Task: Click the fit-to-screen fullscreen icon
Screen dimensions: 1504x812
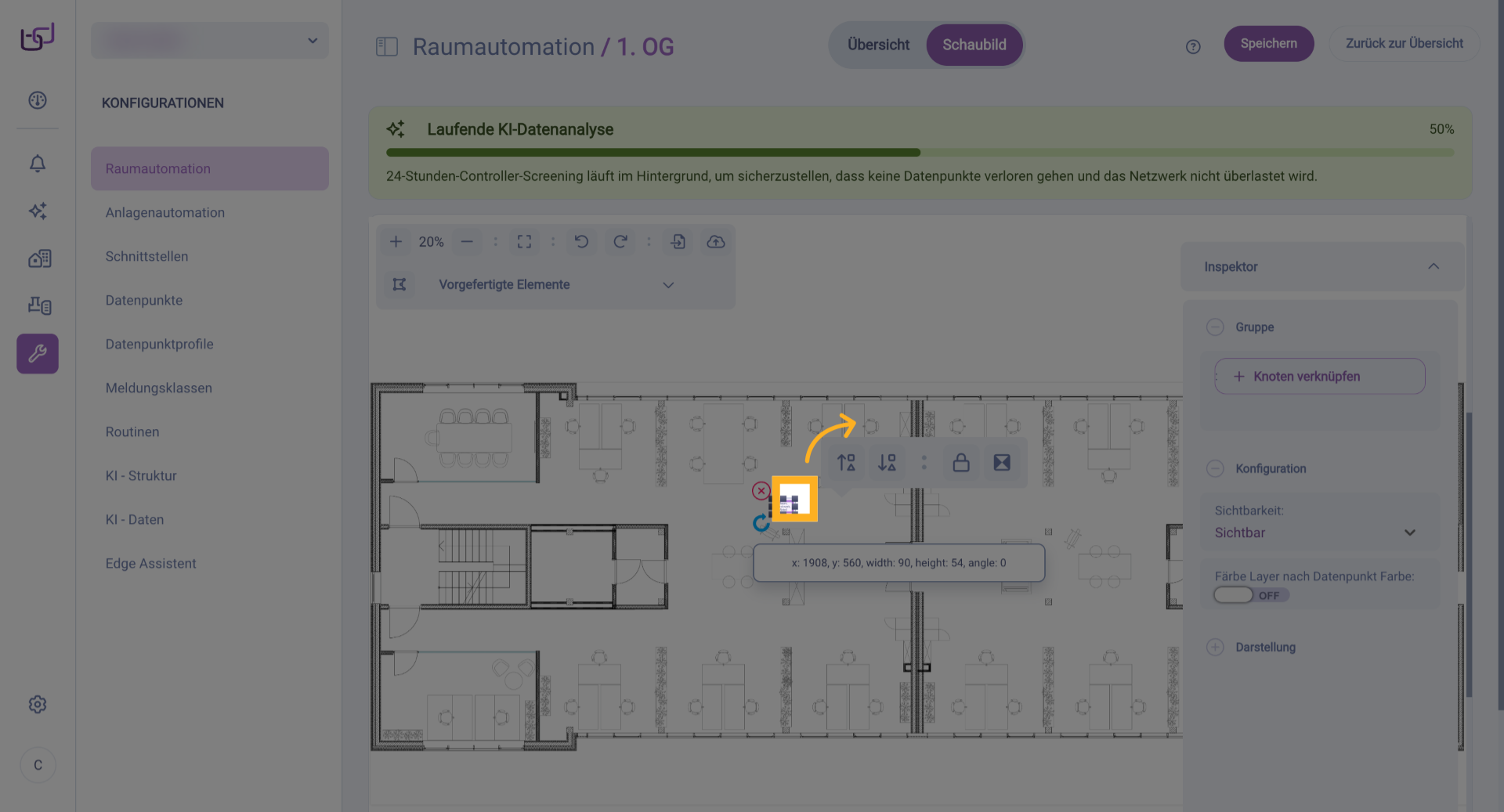Action: tap(524, 242)
